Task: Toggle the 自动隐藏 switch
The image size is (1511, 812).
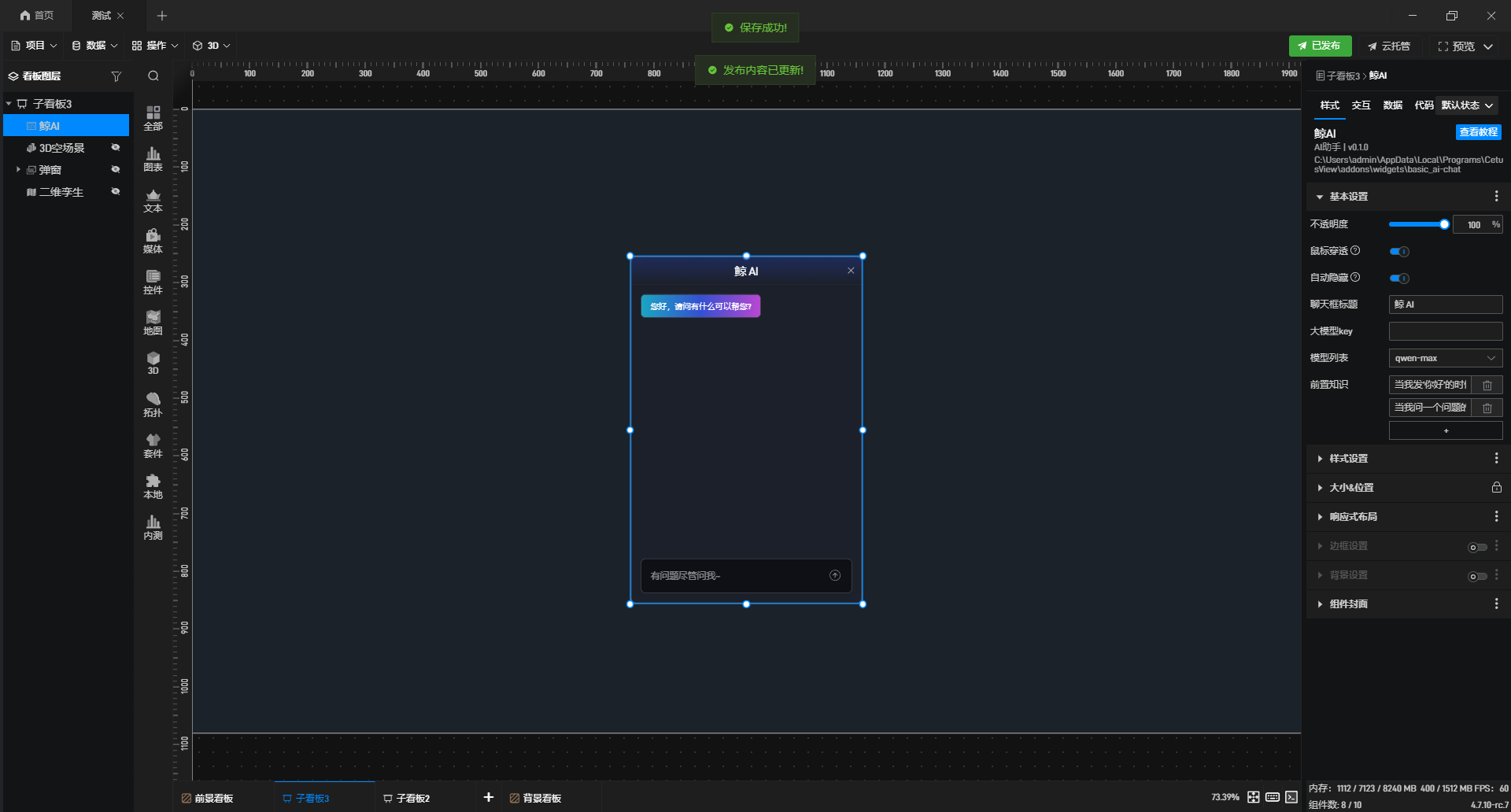Action: point(1399,279)
